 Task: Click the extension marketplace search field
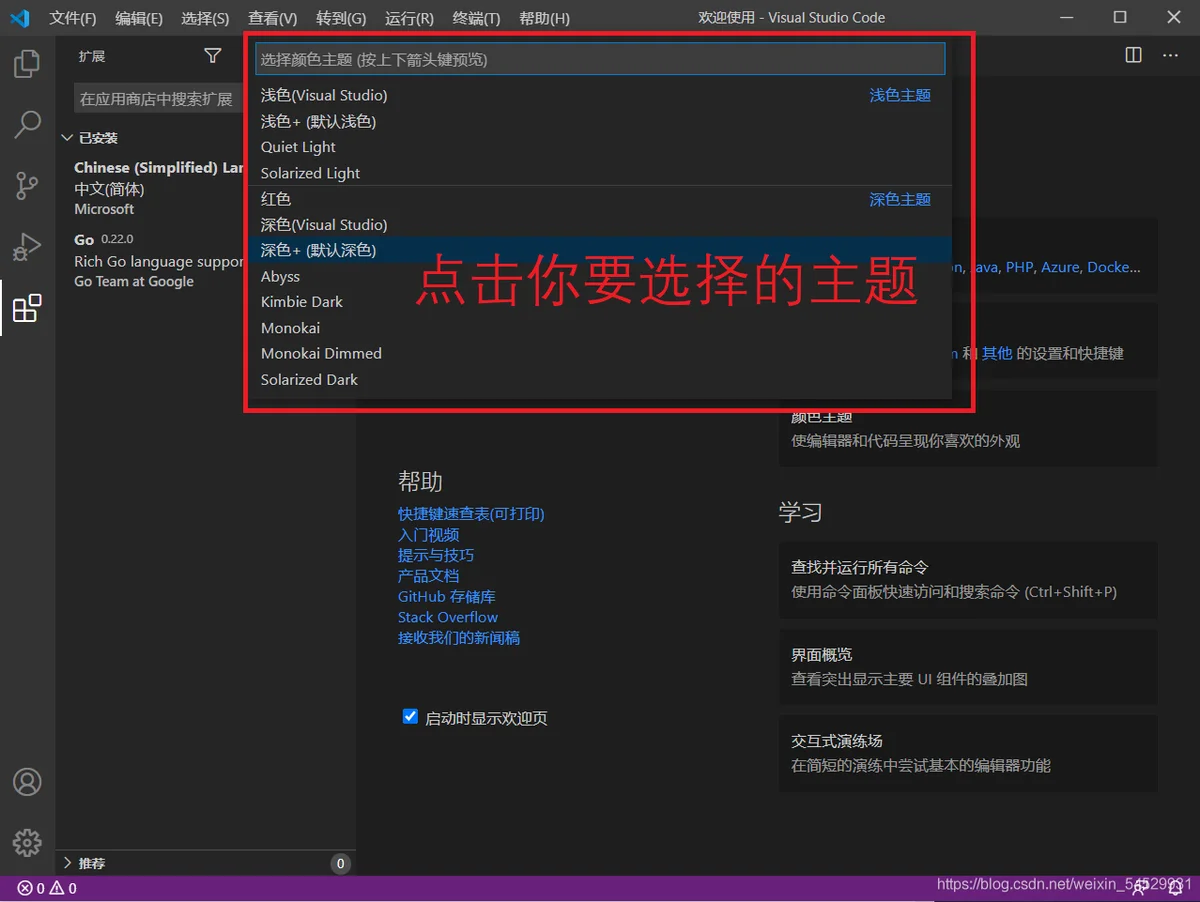tap(160, 99)
